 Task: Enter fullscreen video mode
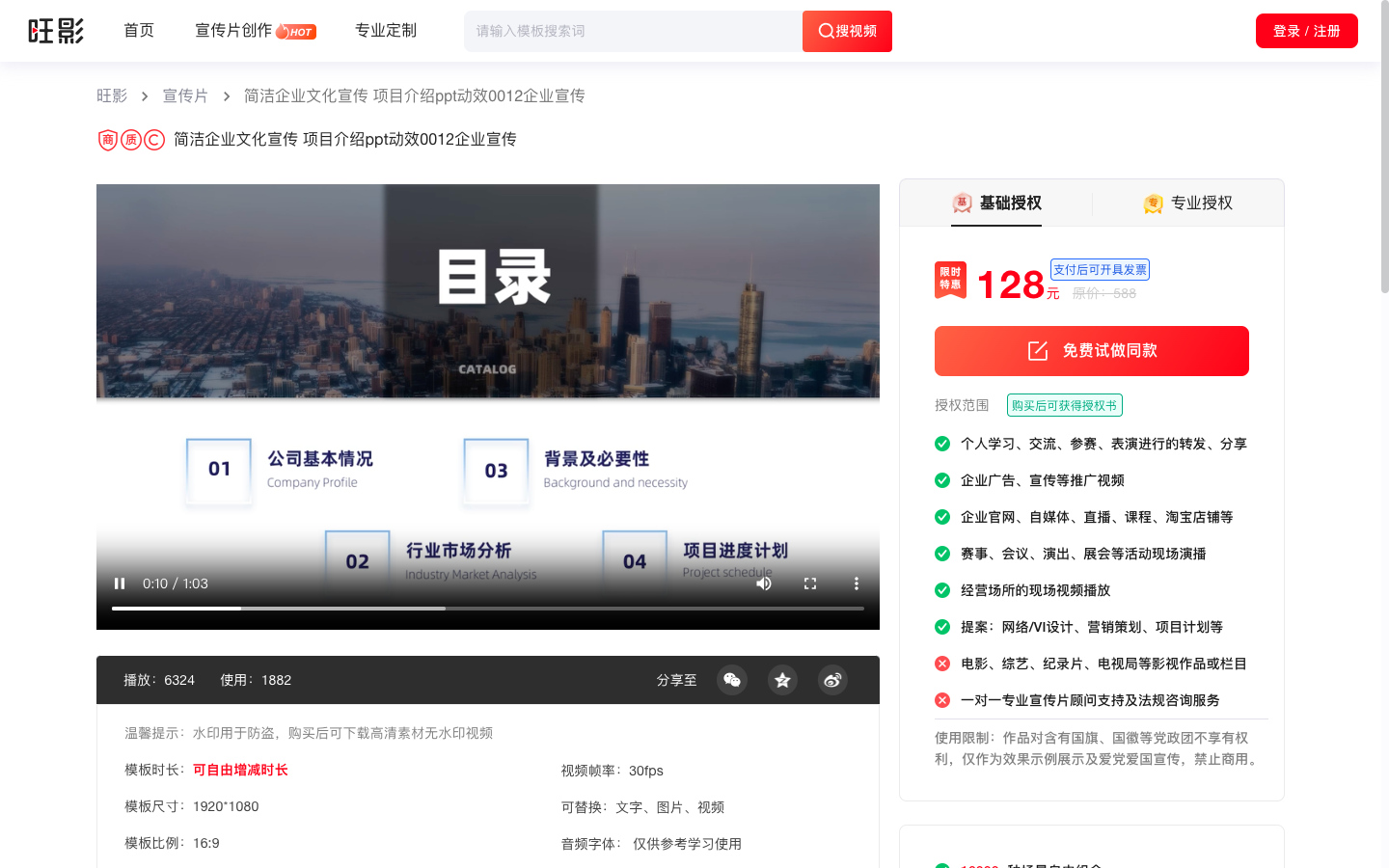point(810,583)
